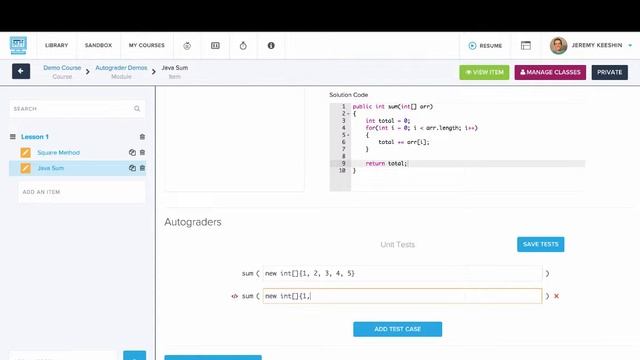
Task: Click the Resume button
Action: (x=485, y=46)
